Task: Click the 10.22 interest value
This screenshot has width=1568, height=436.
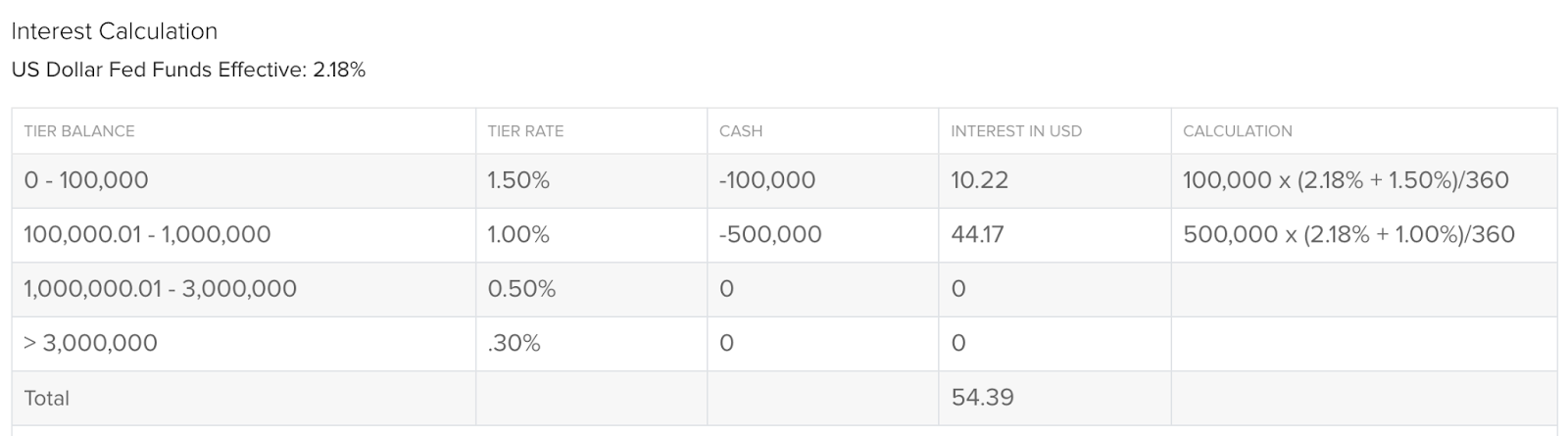Action: click(979, 180)
